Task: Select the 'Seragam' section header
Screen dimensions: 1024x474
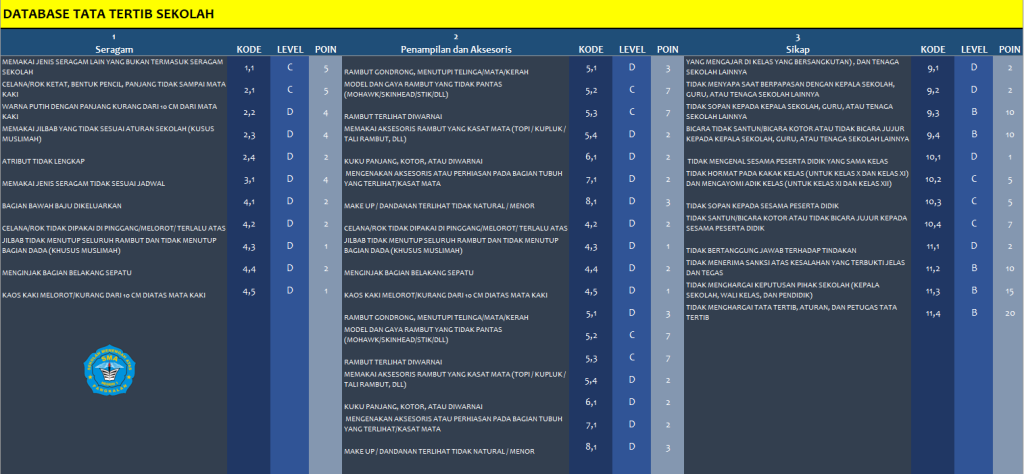Action: pyautogui.click(x=114, y=49)
